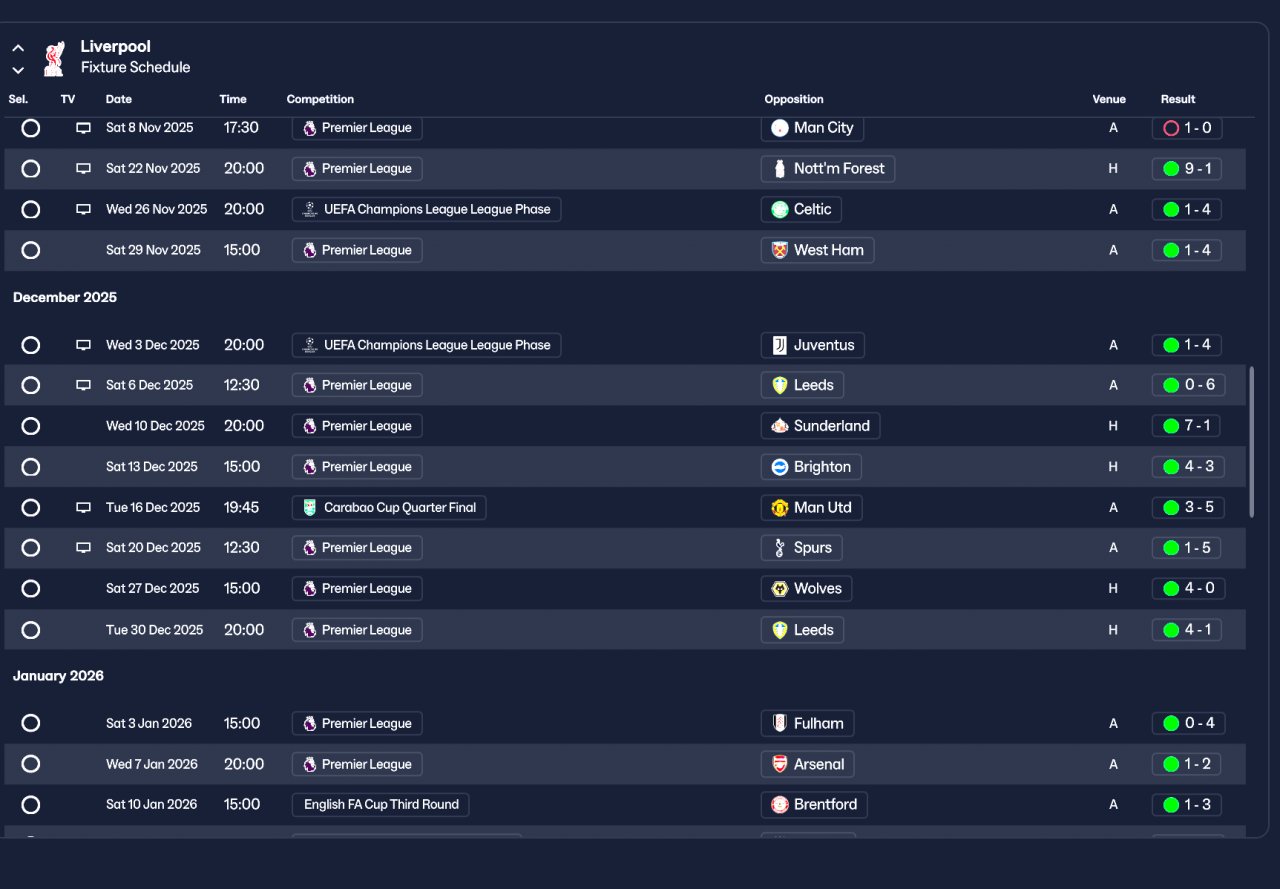Click the "January 2026" month heading
Viewport: 1280px width, 889px height.
click(58, 676)
